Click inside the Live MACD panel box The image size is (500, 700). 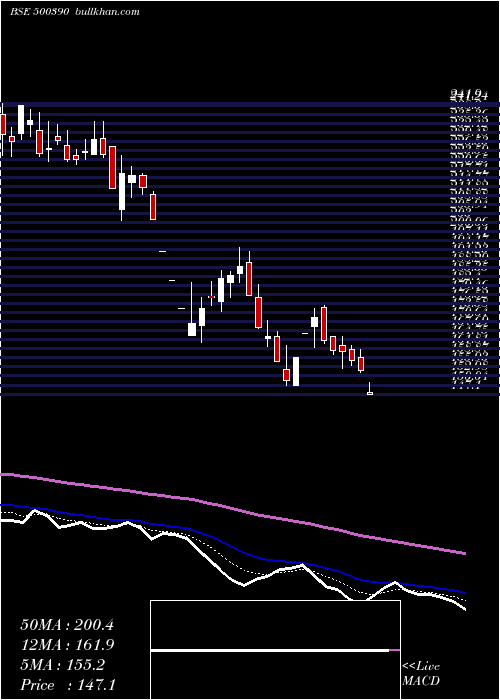point(275,650)
